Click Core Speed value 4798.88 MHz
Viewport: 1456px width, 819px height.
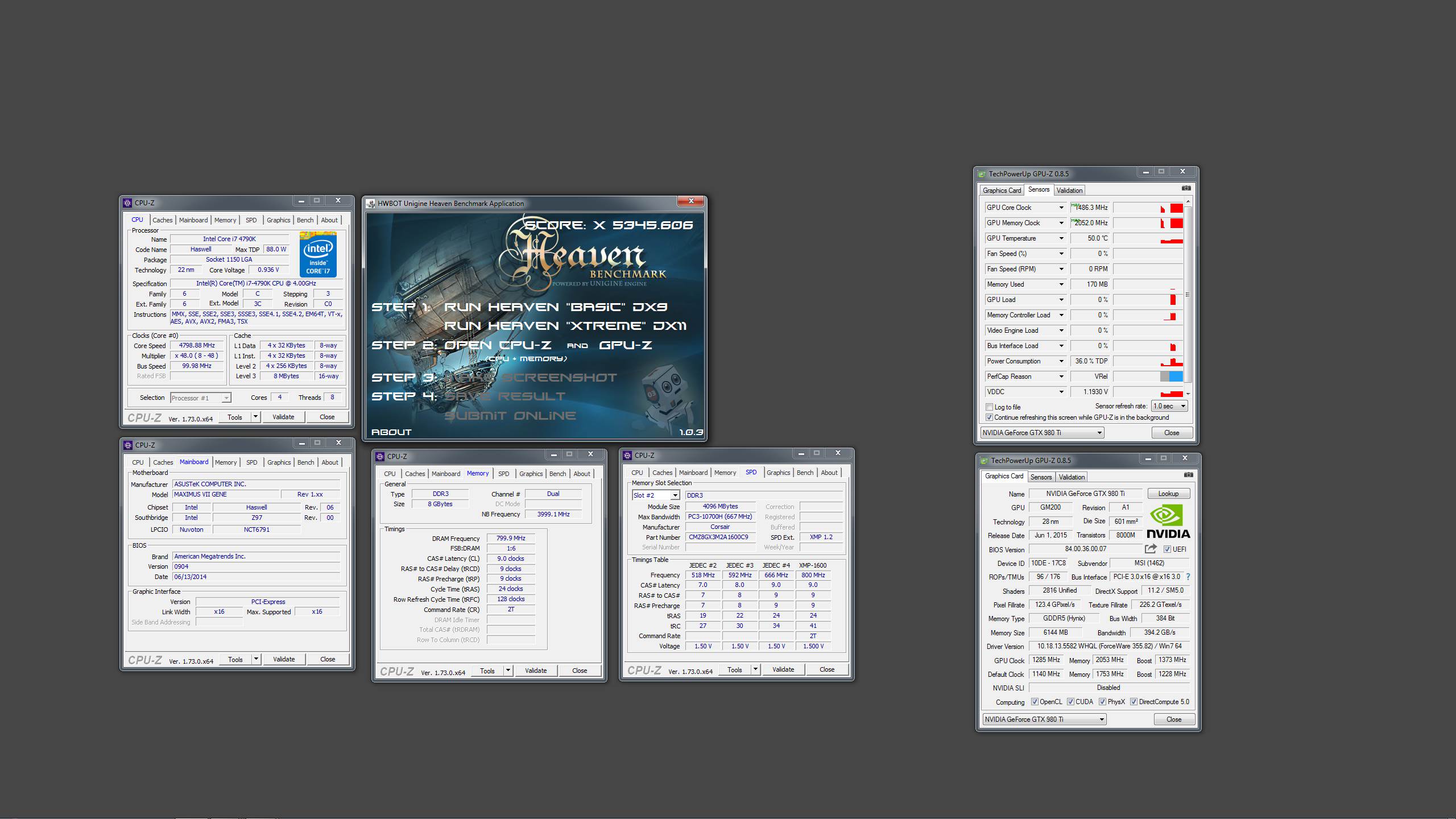[197, 345]
